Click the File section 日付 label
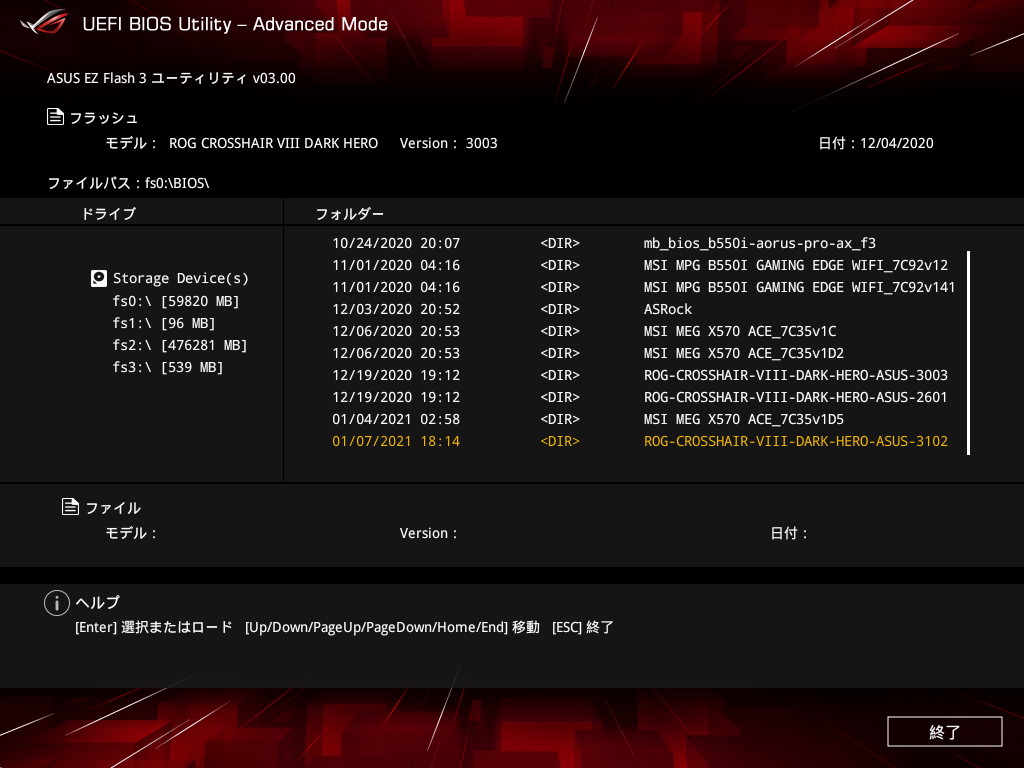The width and height of the screenshot is (1024, 768). point(789,533)
